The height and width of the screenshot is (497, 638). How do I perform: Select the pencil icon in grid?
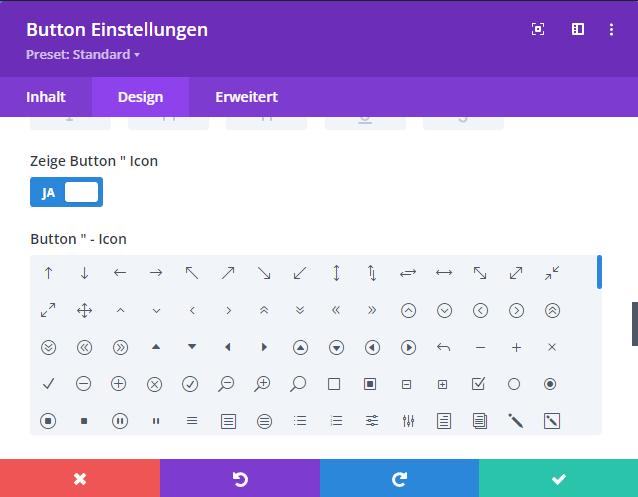(x=516, y=421)
